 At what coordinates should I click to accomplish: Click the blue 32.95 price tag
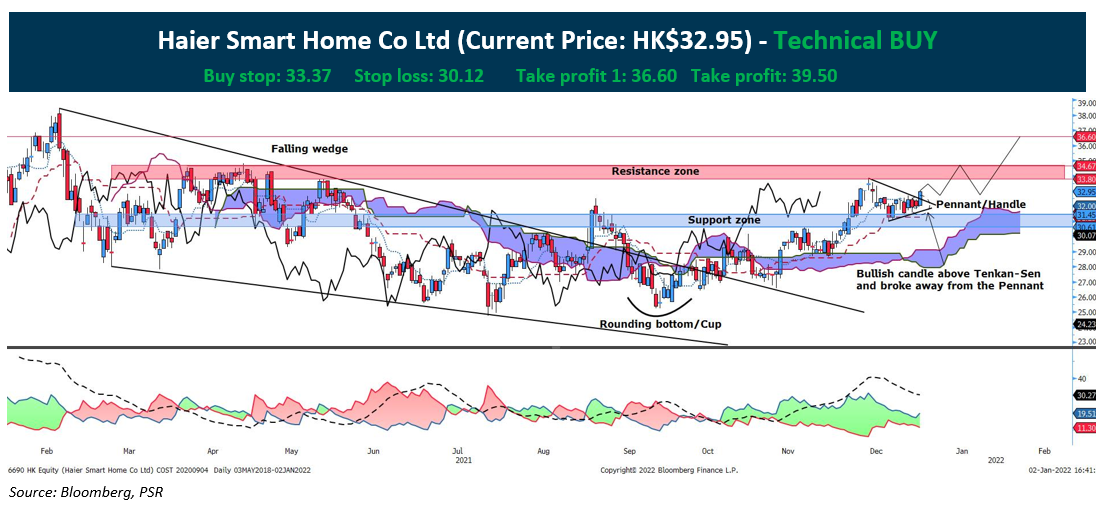[1086, 192]
